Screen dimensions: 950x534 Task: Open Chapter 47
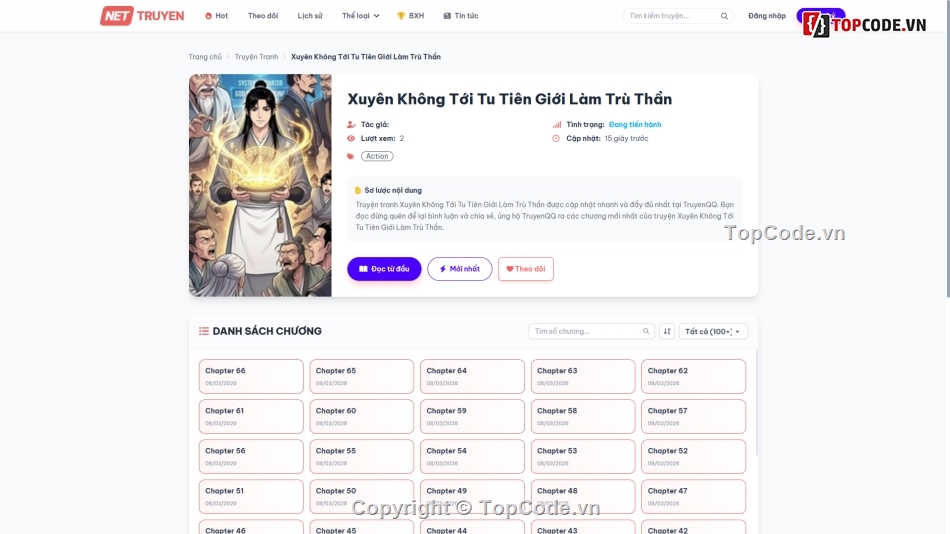693,496
